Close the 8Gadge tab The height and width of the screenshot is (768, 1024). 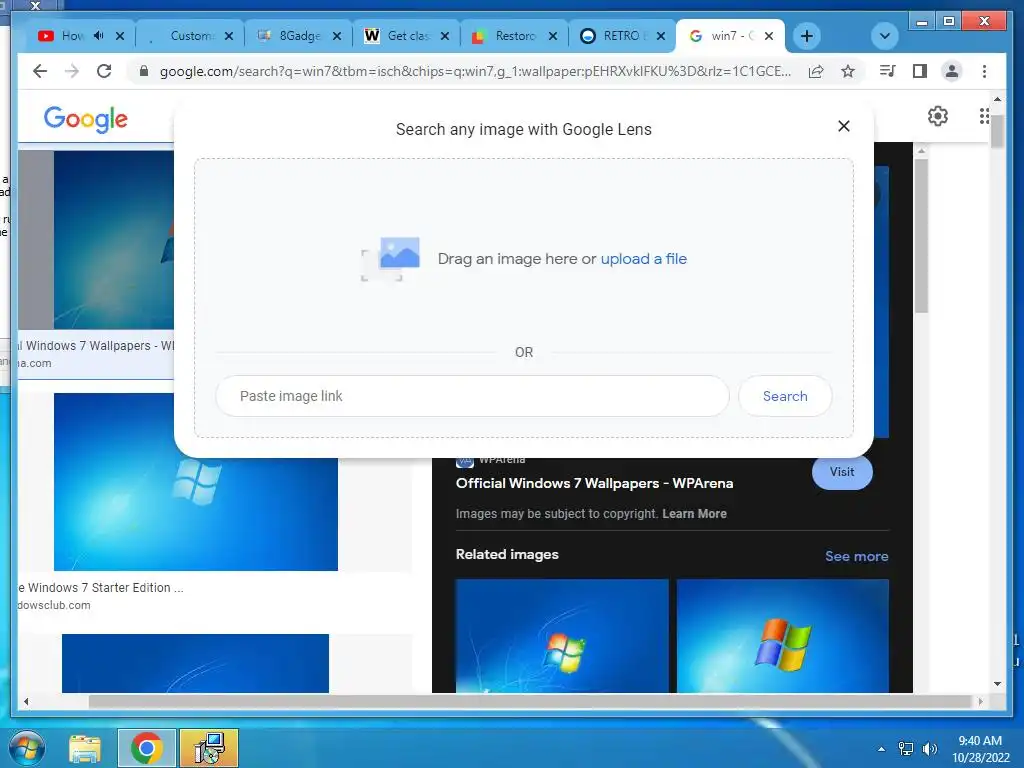[337, 36]
